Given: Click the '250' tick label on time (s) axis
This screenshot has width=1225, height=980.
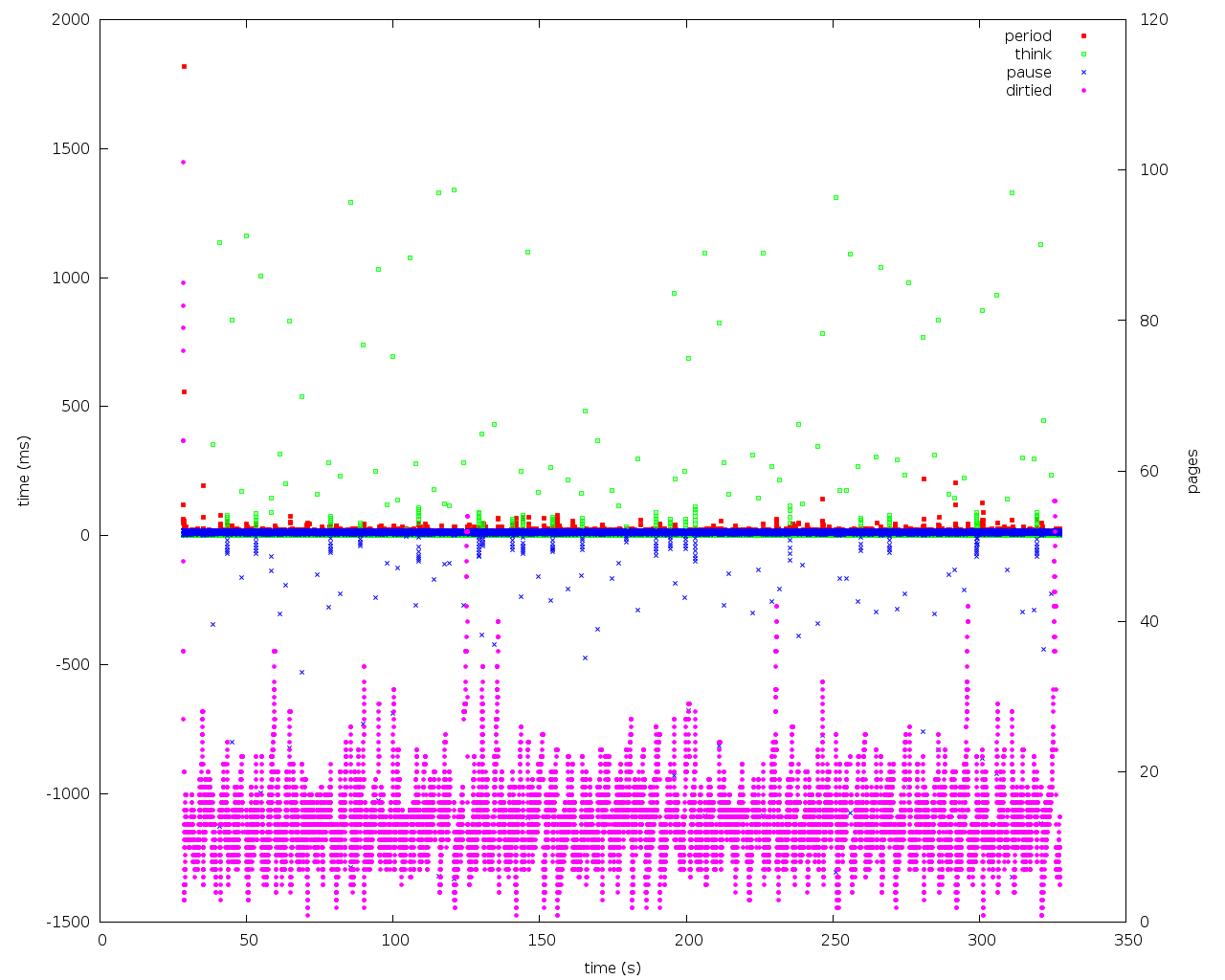Looking at the screenshot, I should (834, 941).
